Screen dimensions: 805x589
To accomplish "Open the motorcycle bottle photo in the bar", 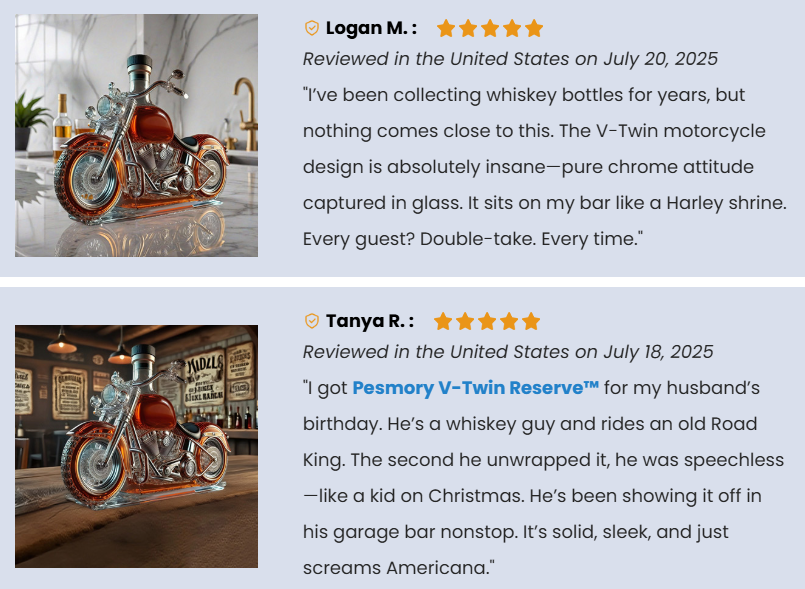I will point(136,446).
